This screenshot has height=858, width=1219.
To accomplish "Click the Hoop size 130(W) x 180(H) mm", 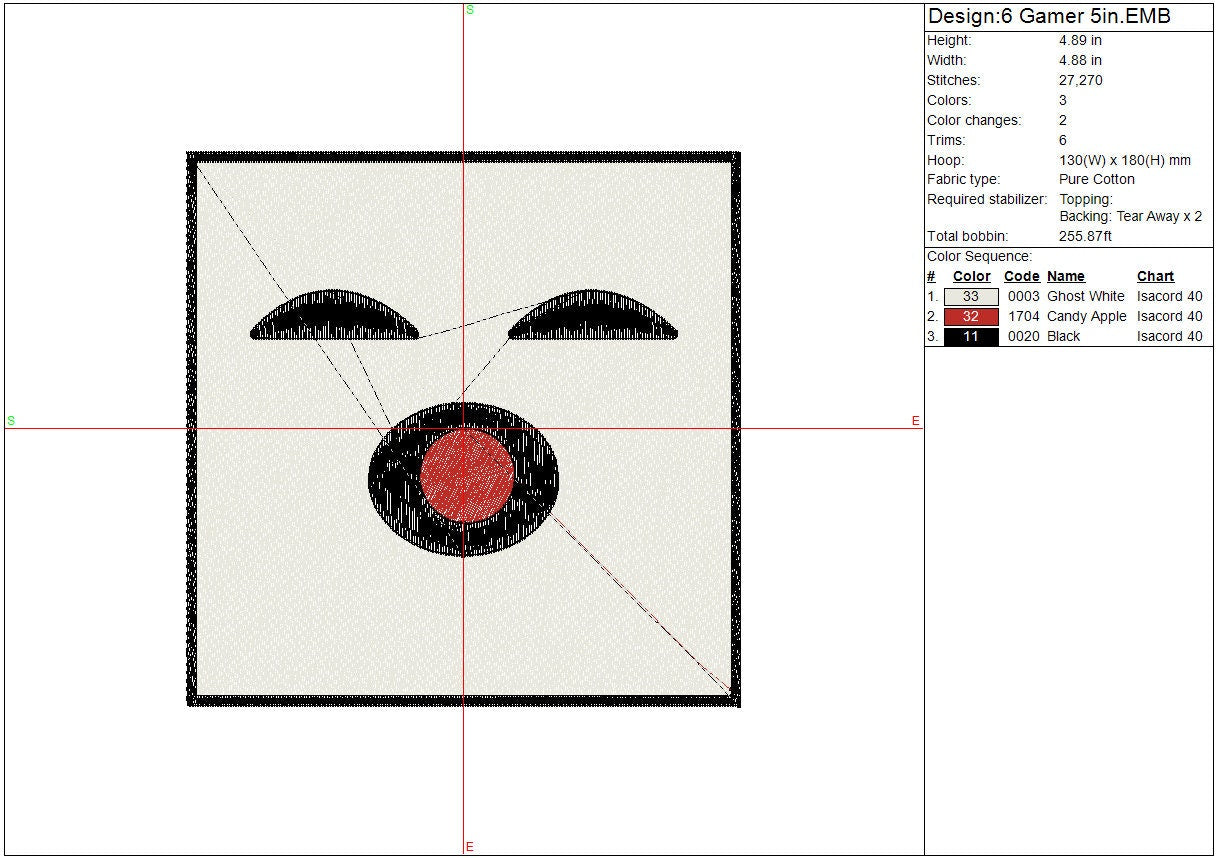I will click(1124, 160).
